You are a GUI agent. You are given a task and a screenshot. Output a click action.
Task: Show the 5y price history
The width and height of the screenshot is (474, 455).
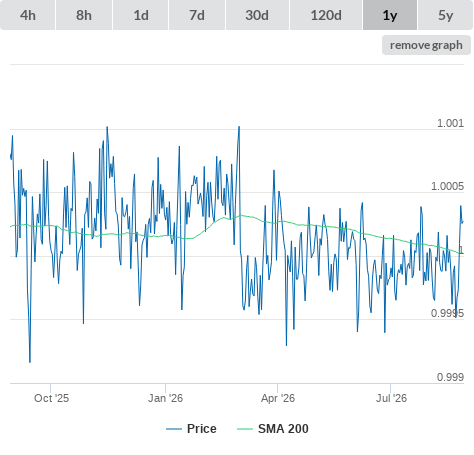[x=445, y=15]
